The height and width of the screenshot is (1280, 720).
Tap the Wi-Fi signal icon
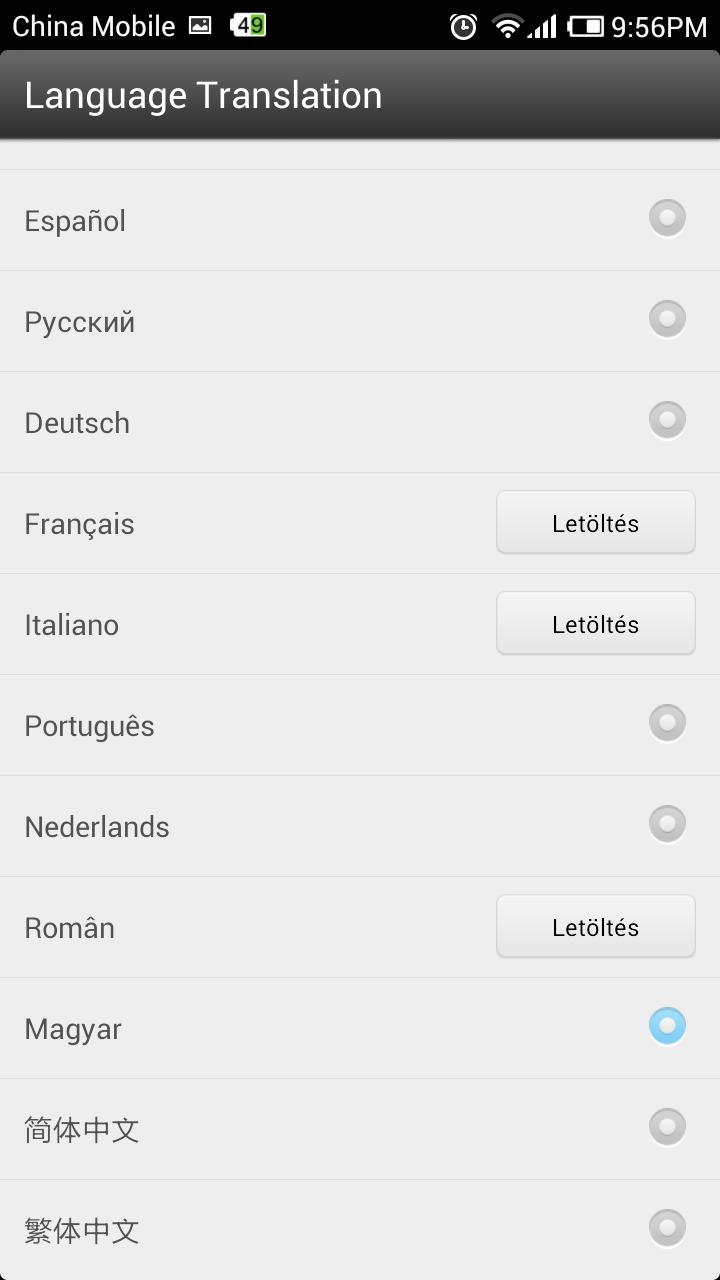[x=508, y=27]
